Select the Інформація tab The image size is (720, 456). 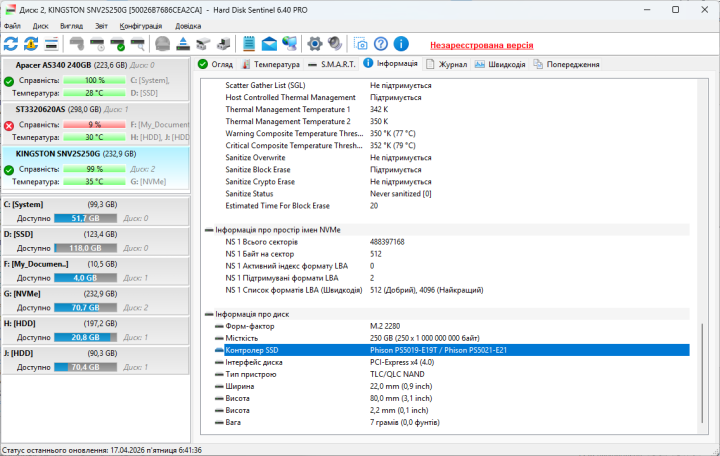[390, 63]
